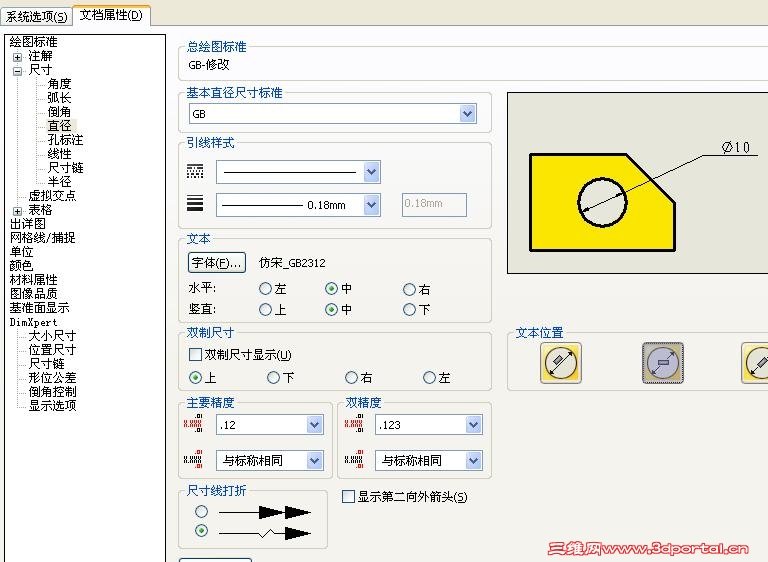Select the aligned text position icon
Image resolution: width=768 pixels, height=562 pixels.
click(x=561, y=363)
